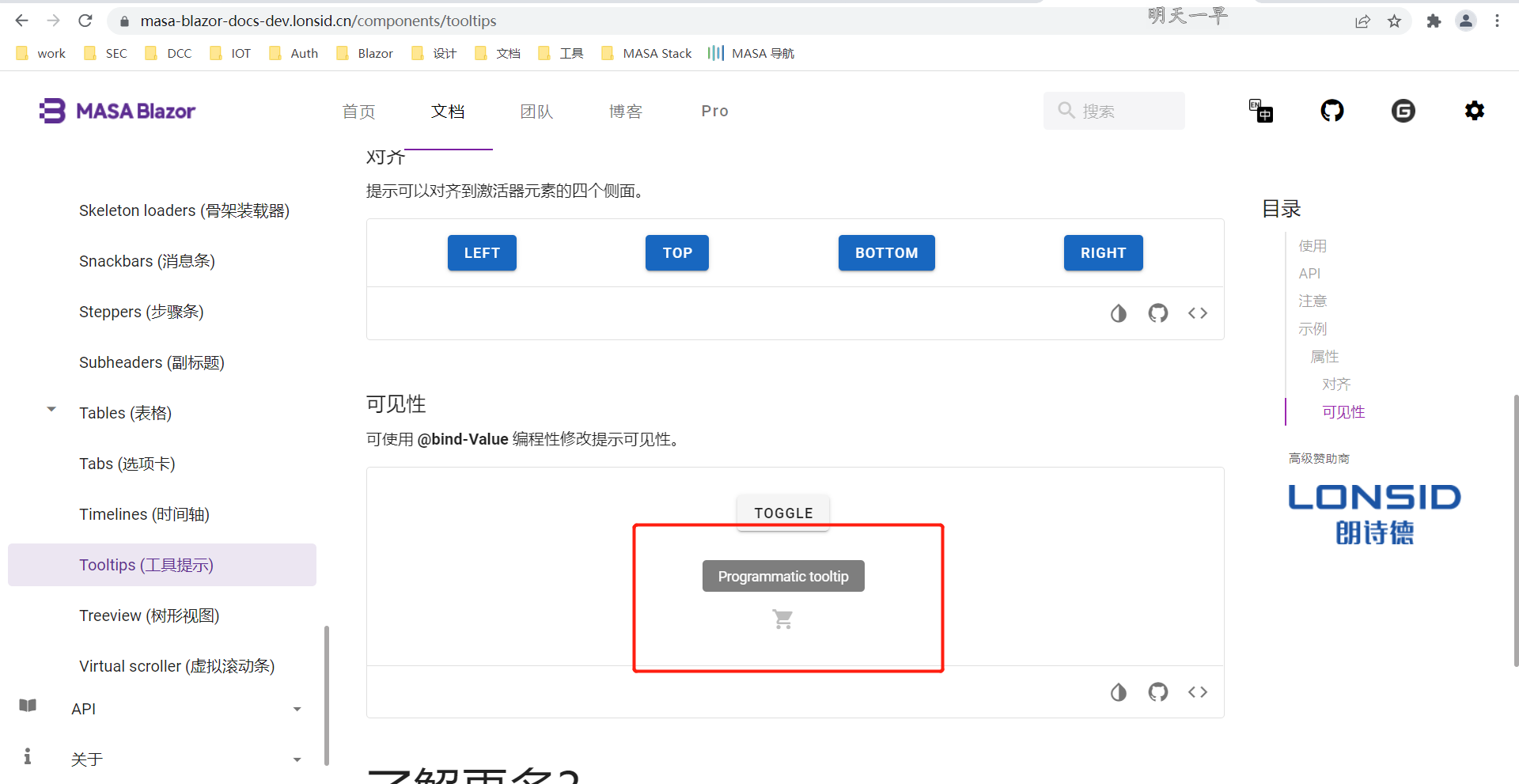
Task: Click the TOP tooltip button
Action: 677,253
